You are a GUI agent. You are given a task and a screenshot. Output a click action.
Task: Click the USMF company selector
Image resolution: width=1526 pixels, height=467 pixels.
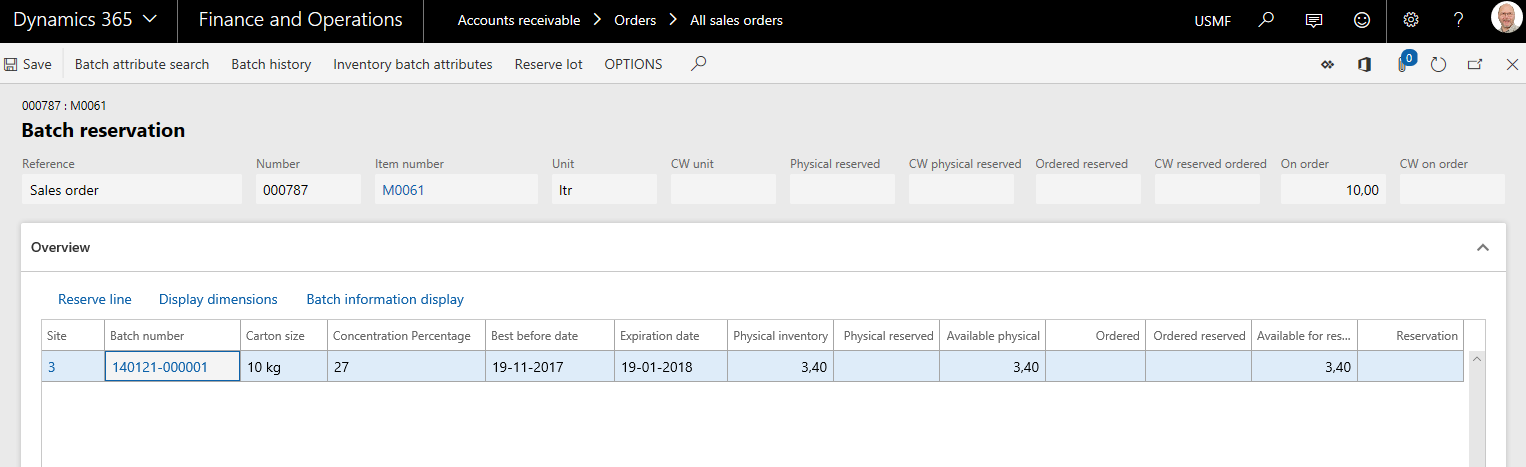click(1212, 21)
